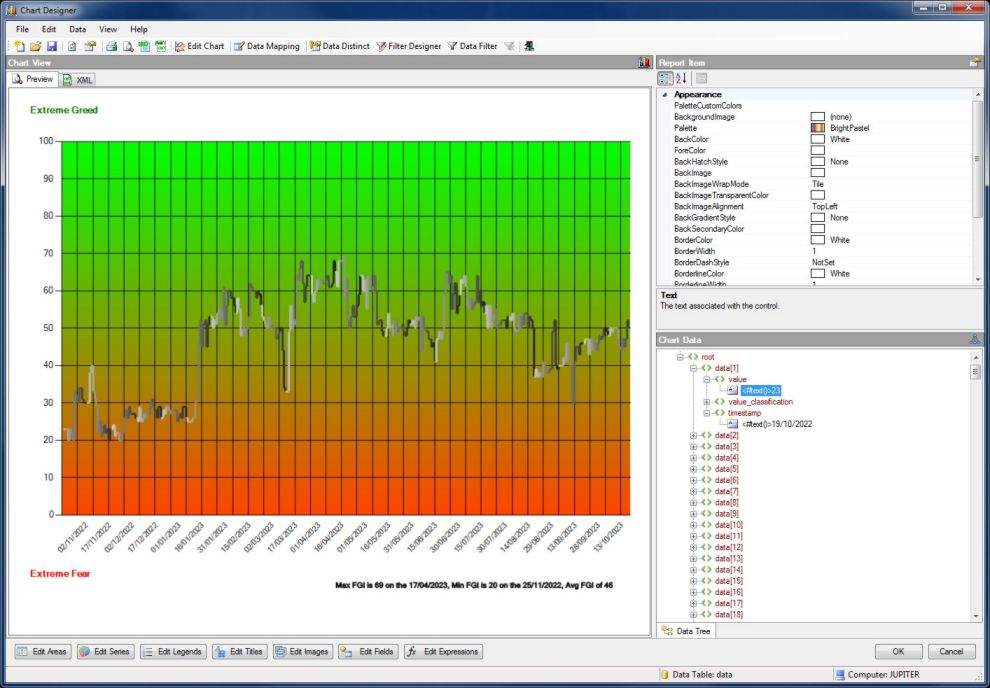The height and width of the screenshot is (688, 990).
Task: Click the Save disk toolbar icon
Action: pos(51,46)
